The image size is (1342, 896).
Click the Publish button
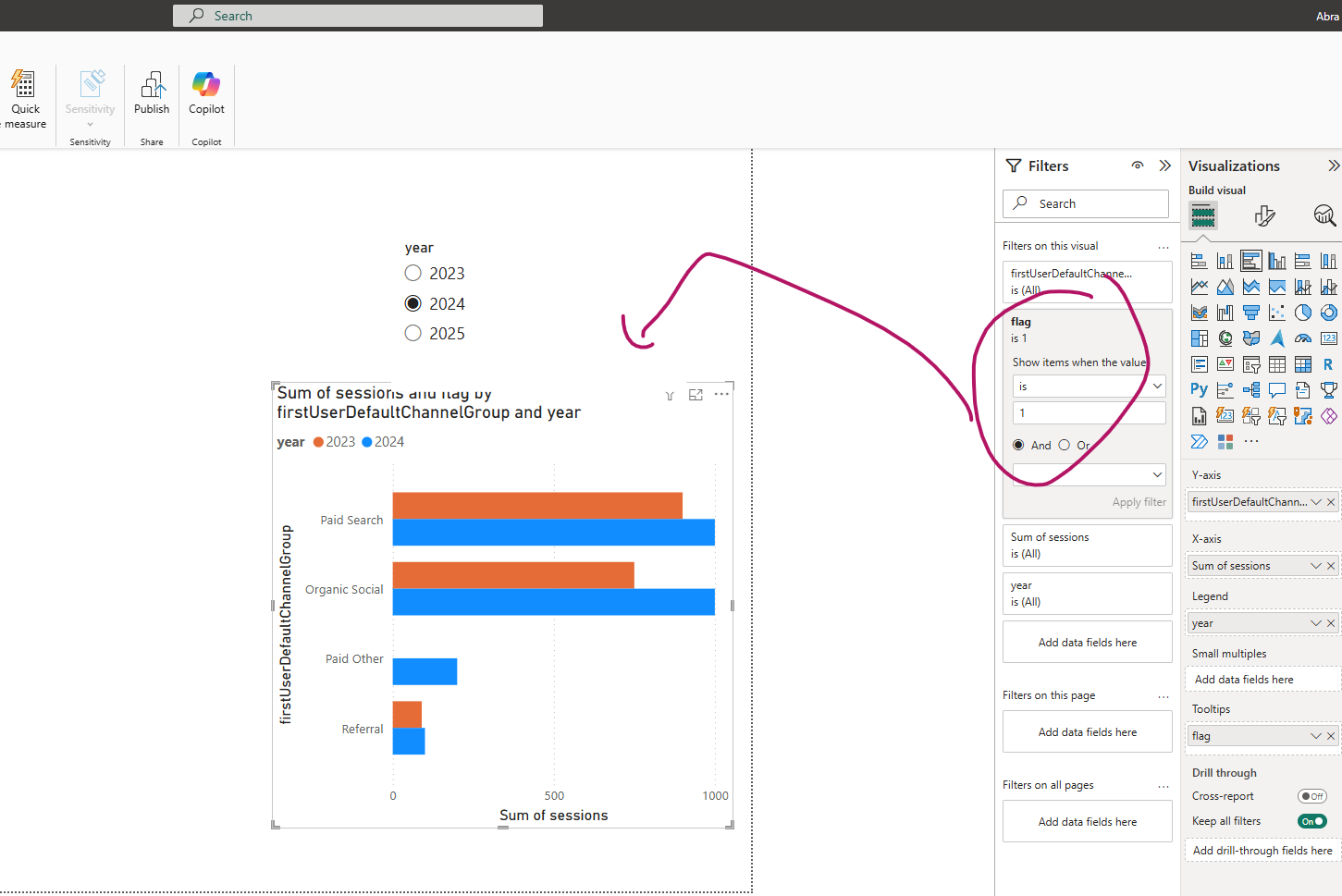click(x=152, y=93)
